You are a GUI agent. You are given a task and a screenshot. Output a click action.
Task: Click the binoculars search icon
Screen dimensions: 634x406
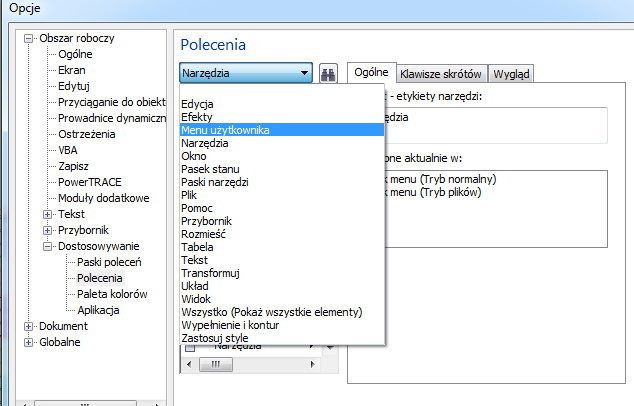click(x=329, y=74)
